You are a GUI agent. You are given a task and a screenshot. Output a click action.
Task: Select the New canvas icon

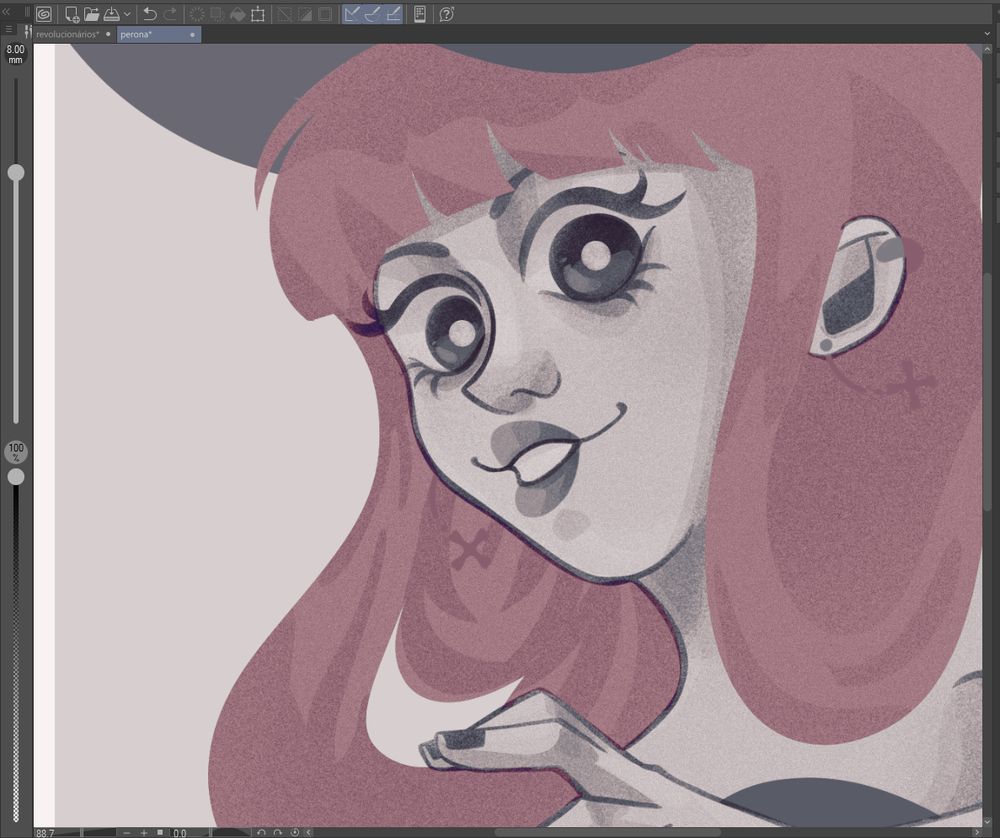[x=70, y=14]
